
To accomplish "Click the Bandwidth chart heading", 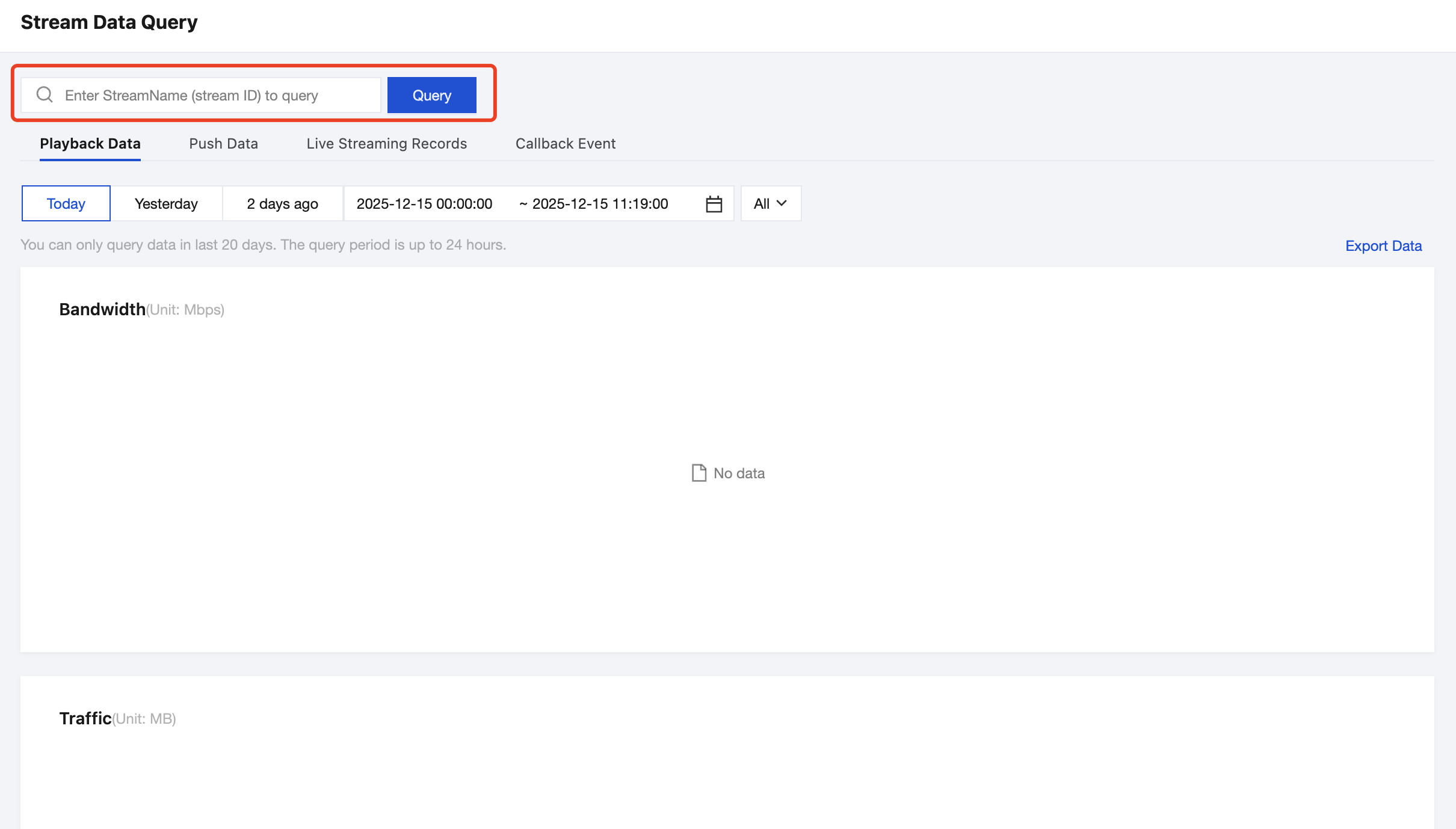I will point(102,309).
